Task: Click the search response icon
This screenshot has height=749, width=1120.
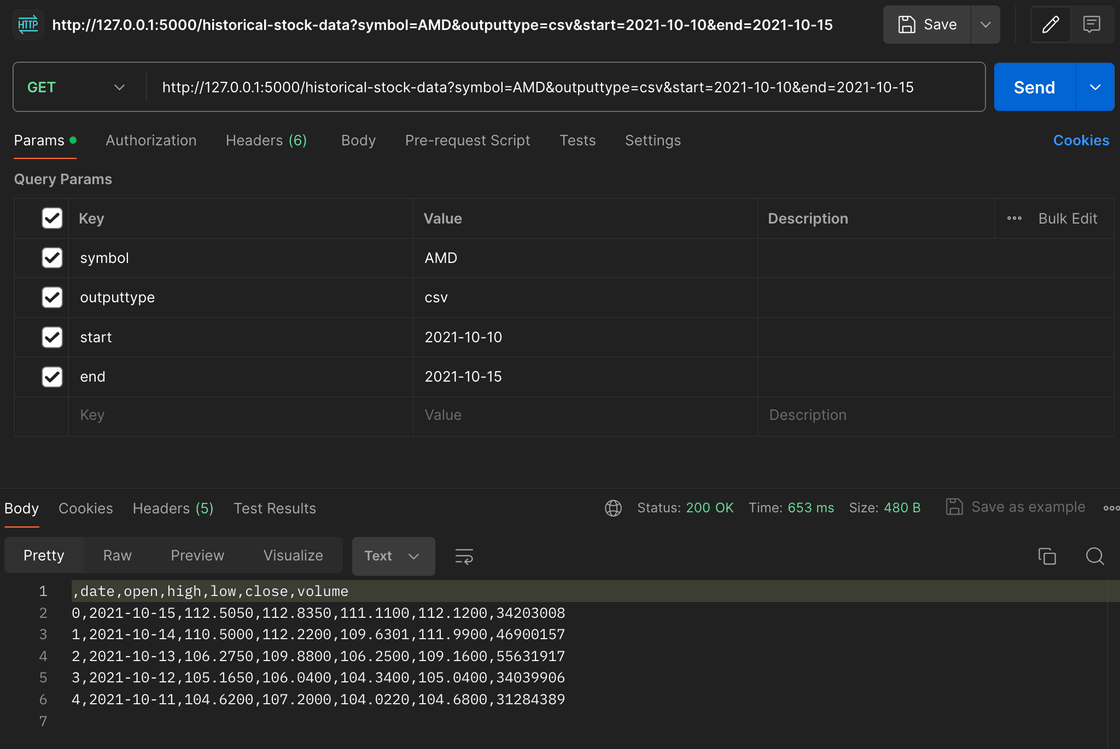Action: (1095, 556)
